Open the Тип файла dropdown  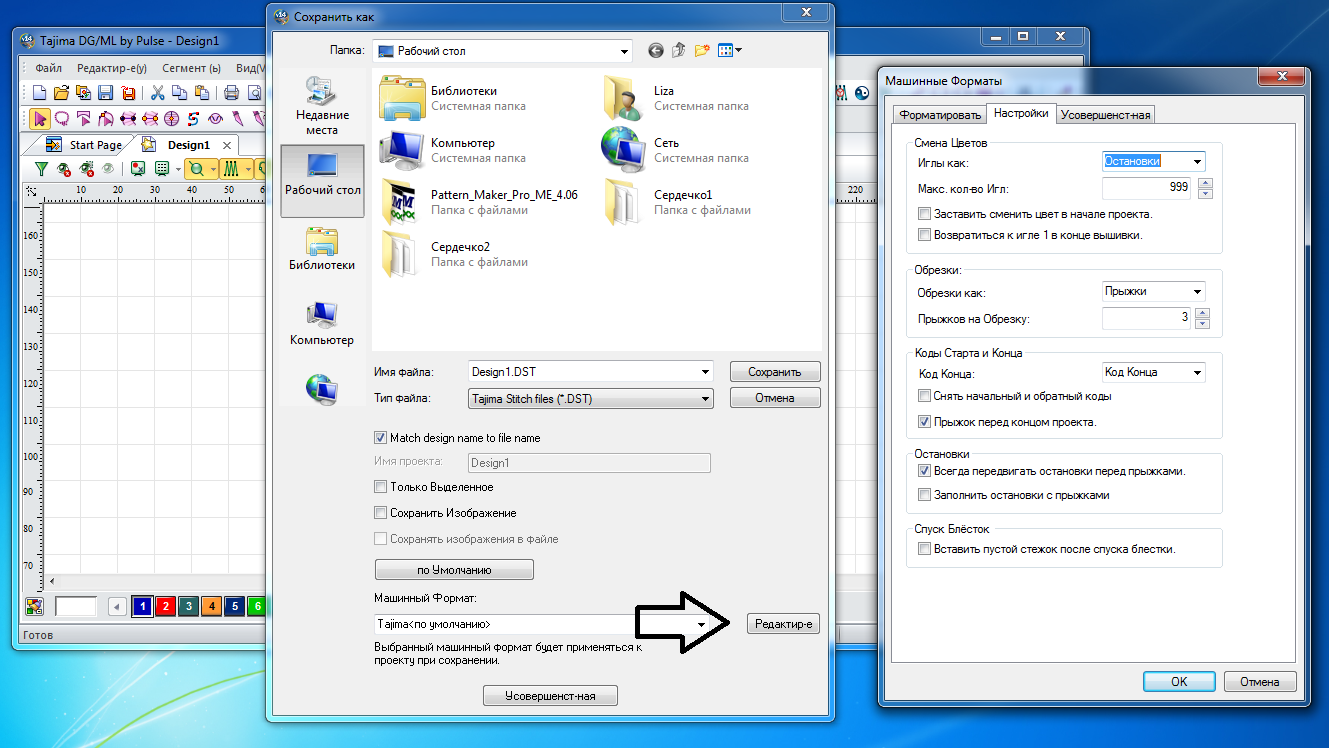[706, 398]
